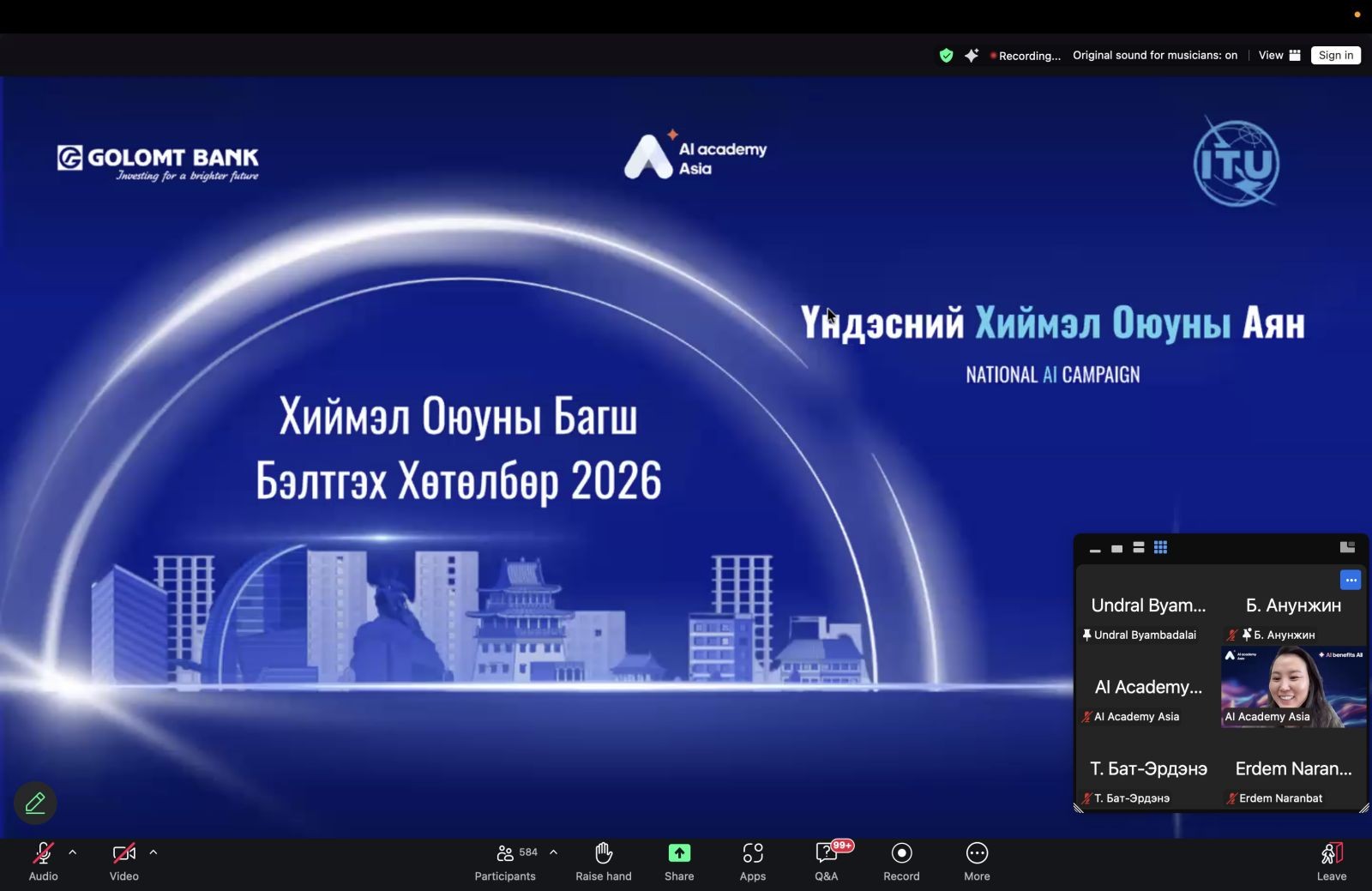Viewport: 1372px width, 891px height.
Task: Unmute microphone with the Audio button
Action: point(43,860)
